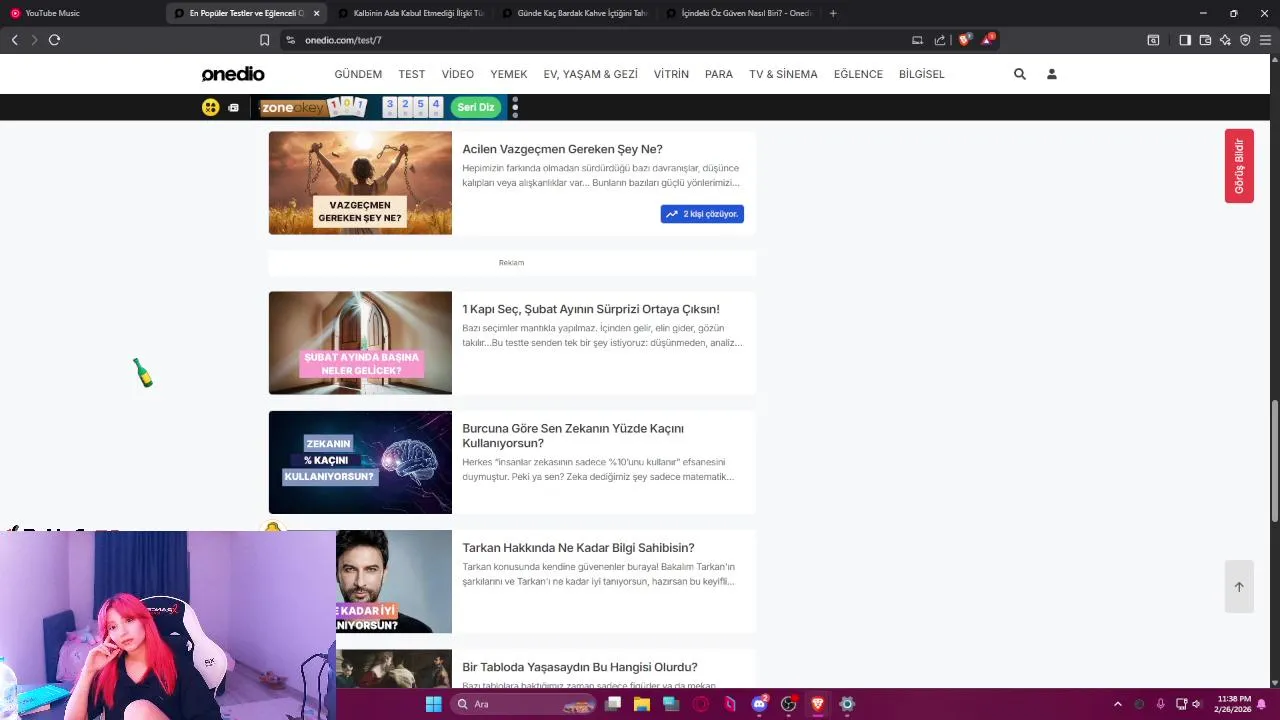Open Discord from the taskbar
Screen dimensions: 1280x720
(x=759, y=704)
